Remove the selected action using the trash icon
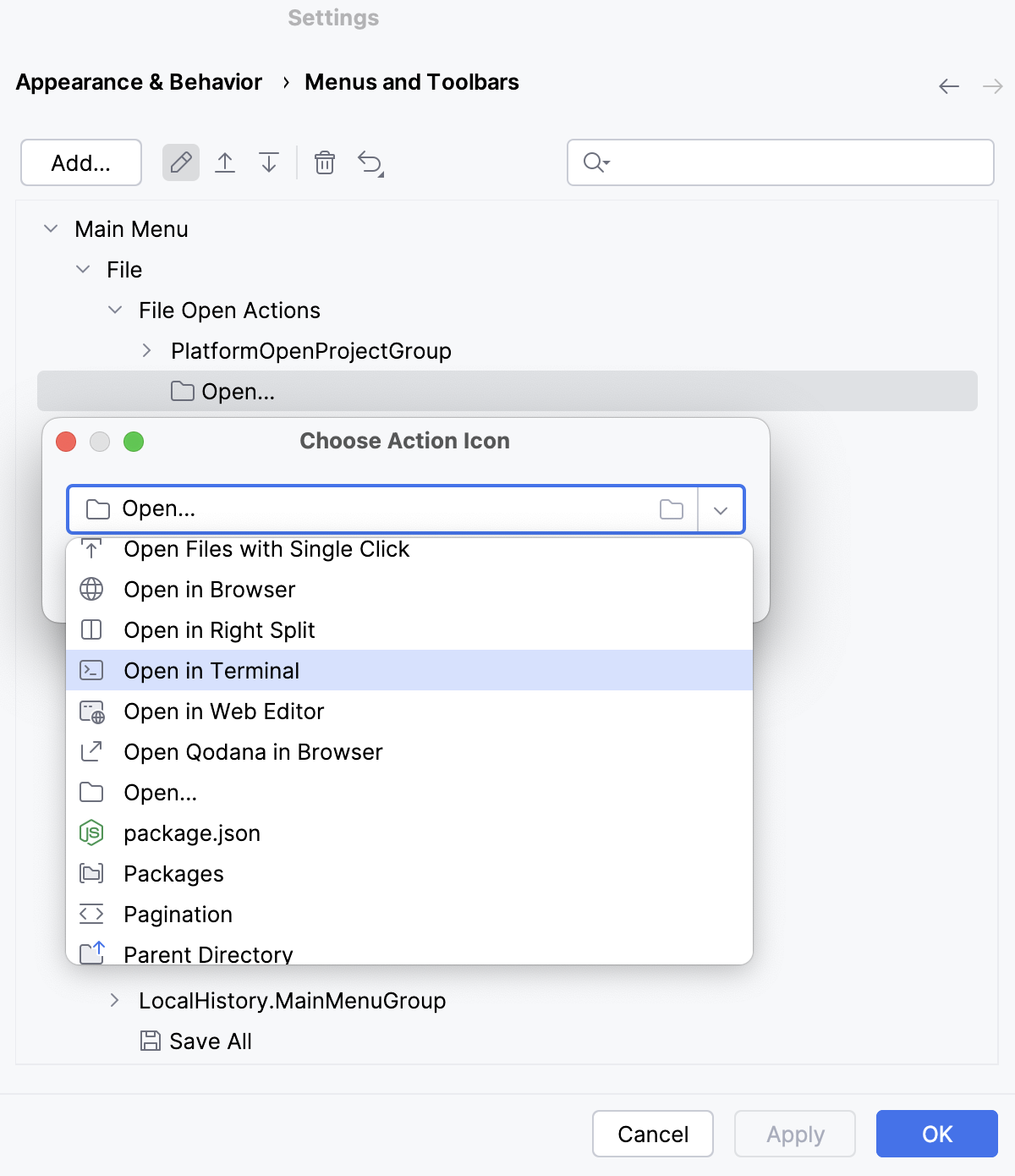 325,162
